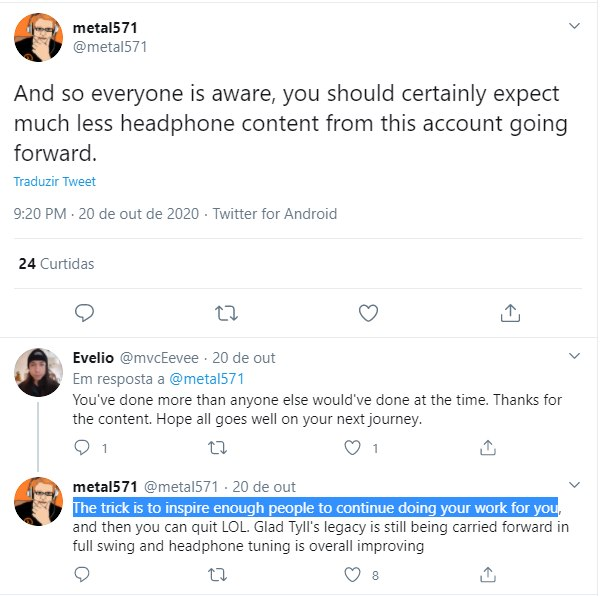The image size is (600, 596).
Task: Open chevron menu on metal571's reply
Action: tap(574, 486)
